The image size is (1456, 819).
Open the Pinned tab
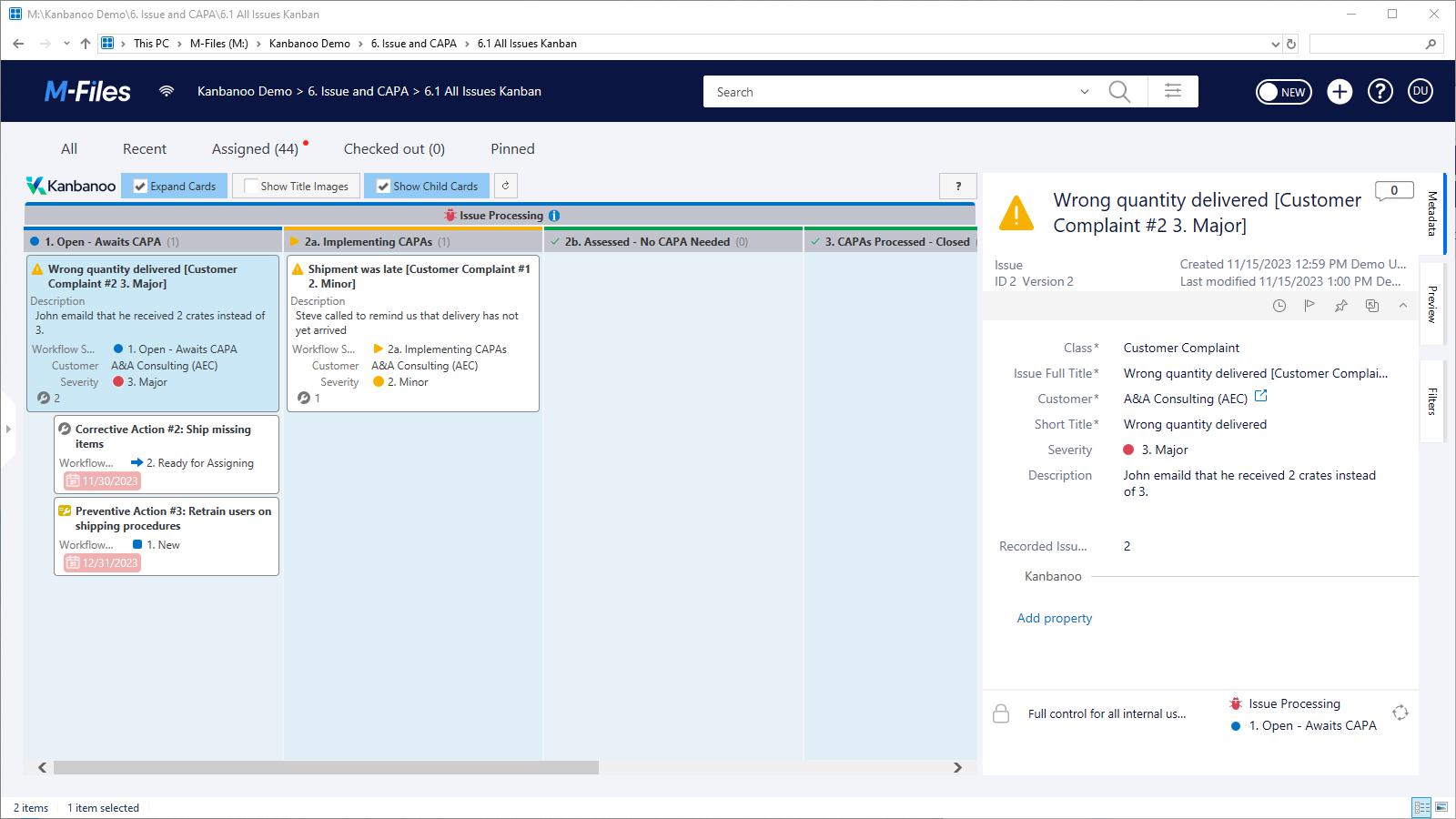pyautogui.click(x=512, y=148)
